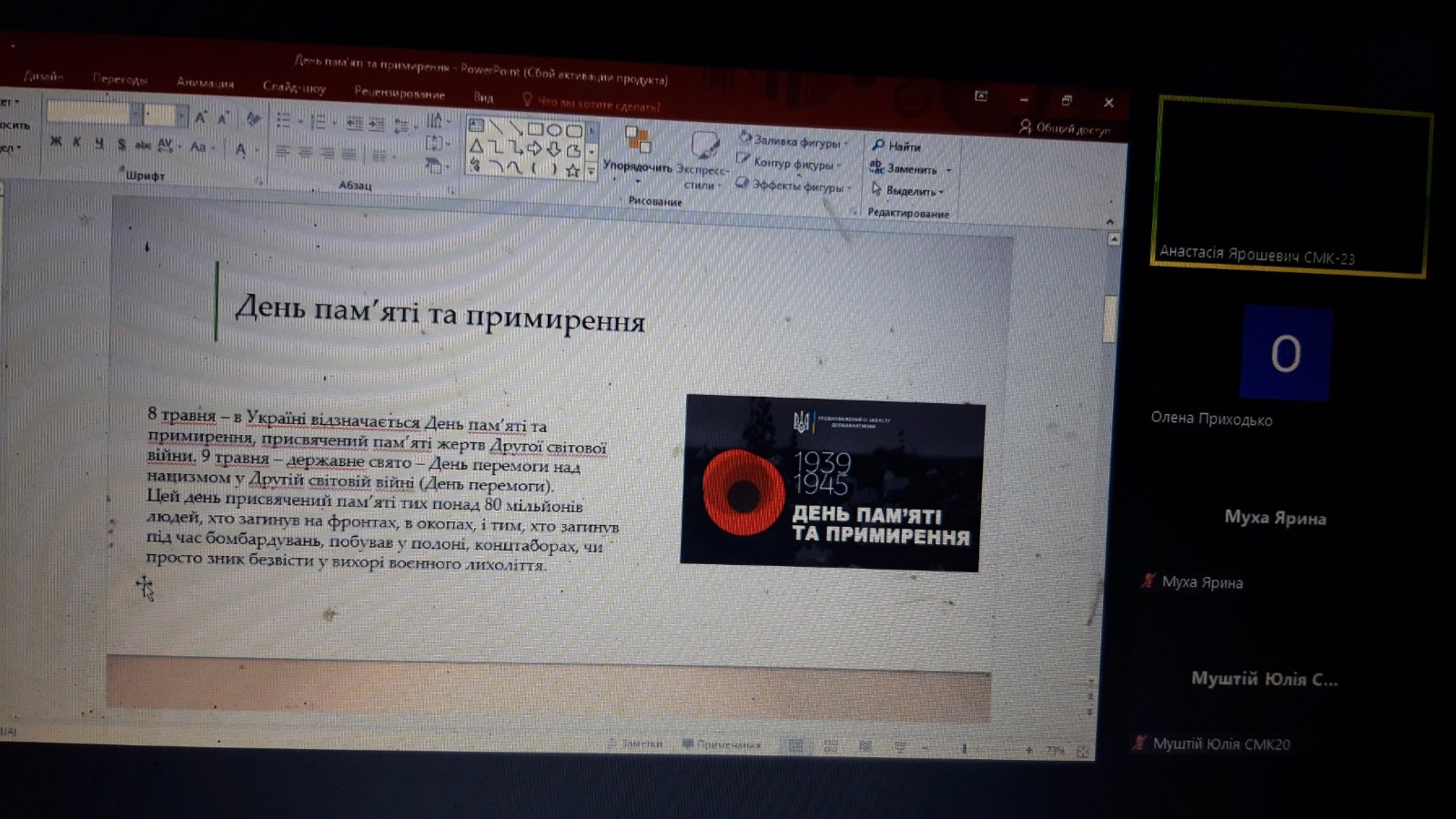Open Comments (Примечания) in status bar
1456x819 pixels.
click(721, 744)
